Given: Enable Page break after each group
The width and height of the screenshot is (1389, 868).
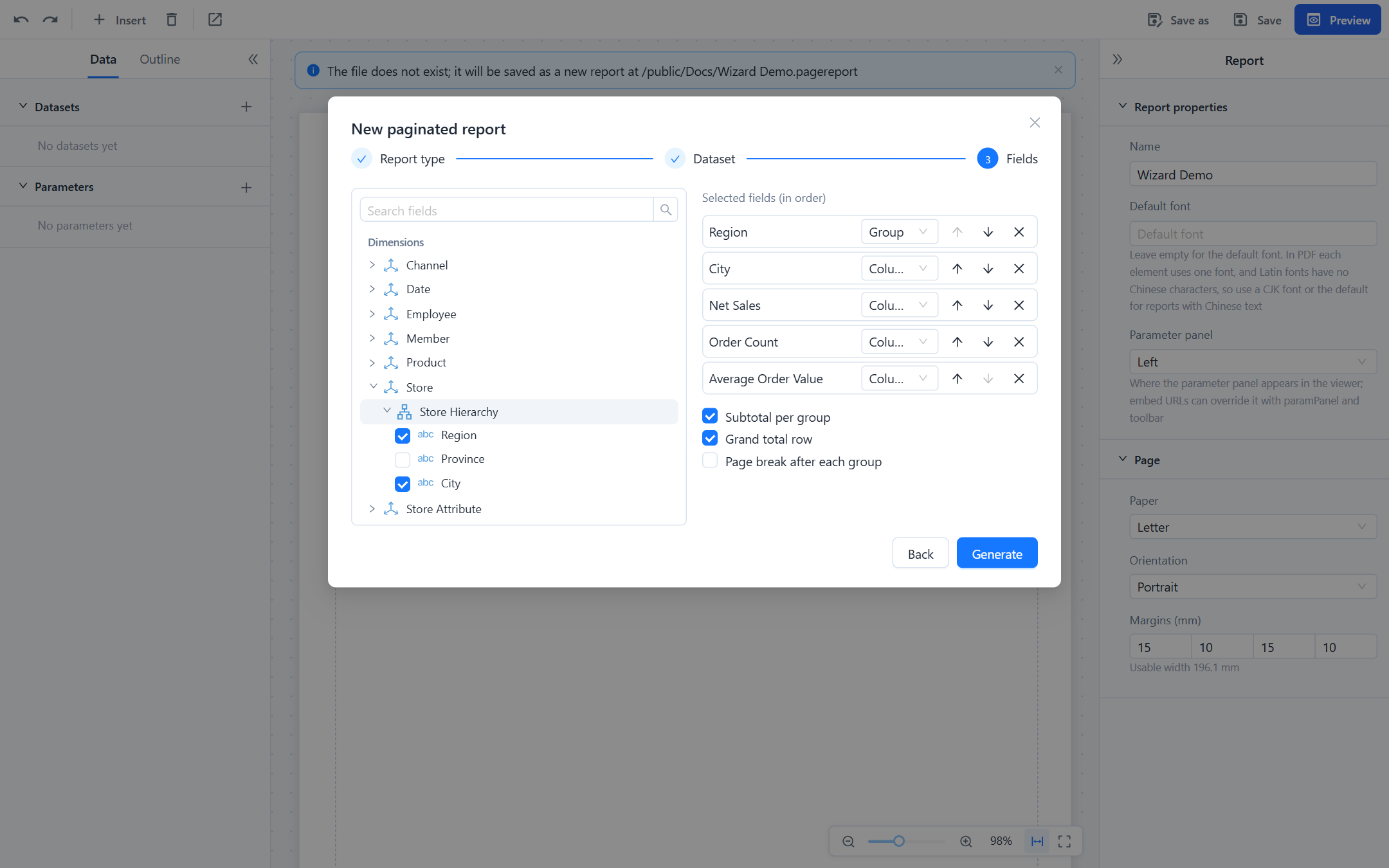Looking at the screenshot, I should click(x=710, y=460).
